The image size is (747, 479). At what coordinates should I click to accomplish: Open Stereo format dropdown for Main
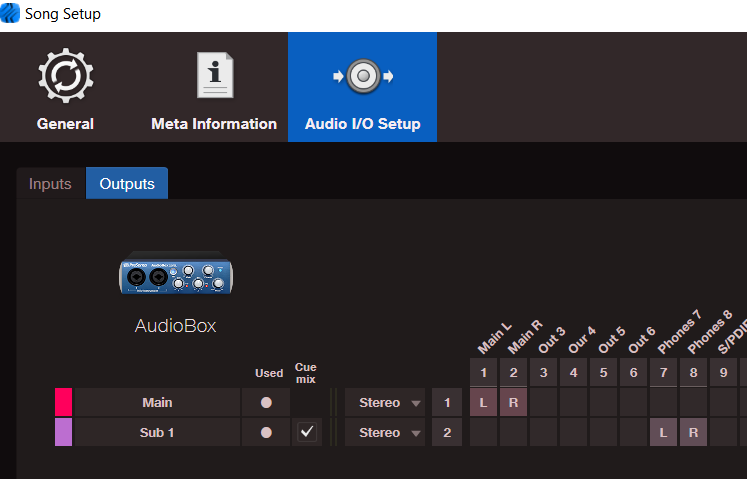(385, 403)
